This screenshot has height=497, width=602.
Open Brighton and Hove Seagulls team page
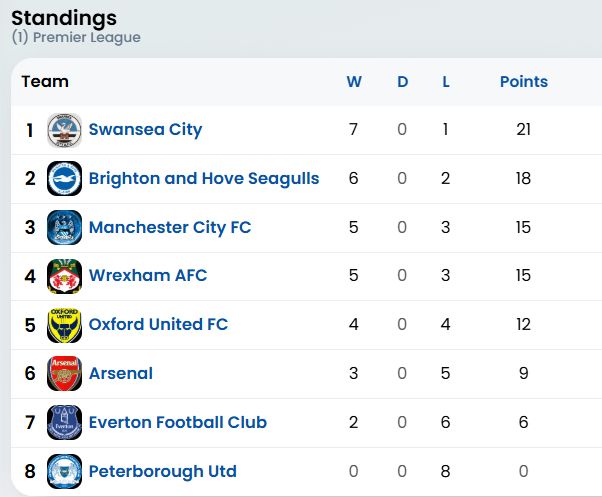click(204, 178)
